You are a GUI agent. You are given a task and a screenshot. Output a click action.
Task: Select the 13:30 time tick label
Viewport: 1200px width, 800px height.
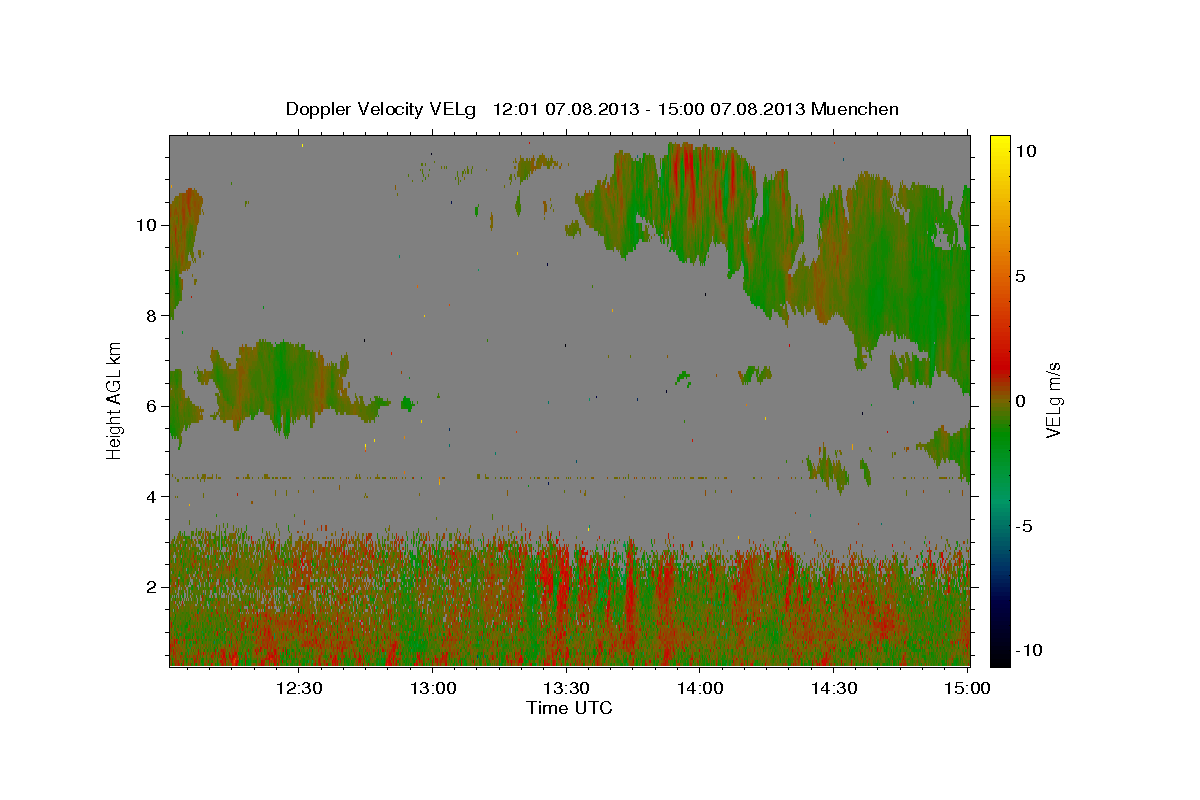point(566,688)
